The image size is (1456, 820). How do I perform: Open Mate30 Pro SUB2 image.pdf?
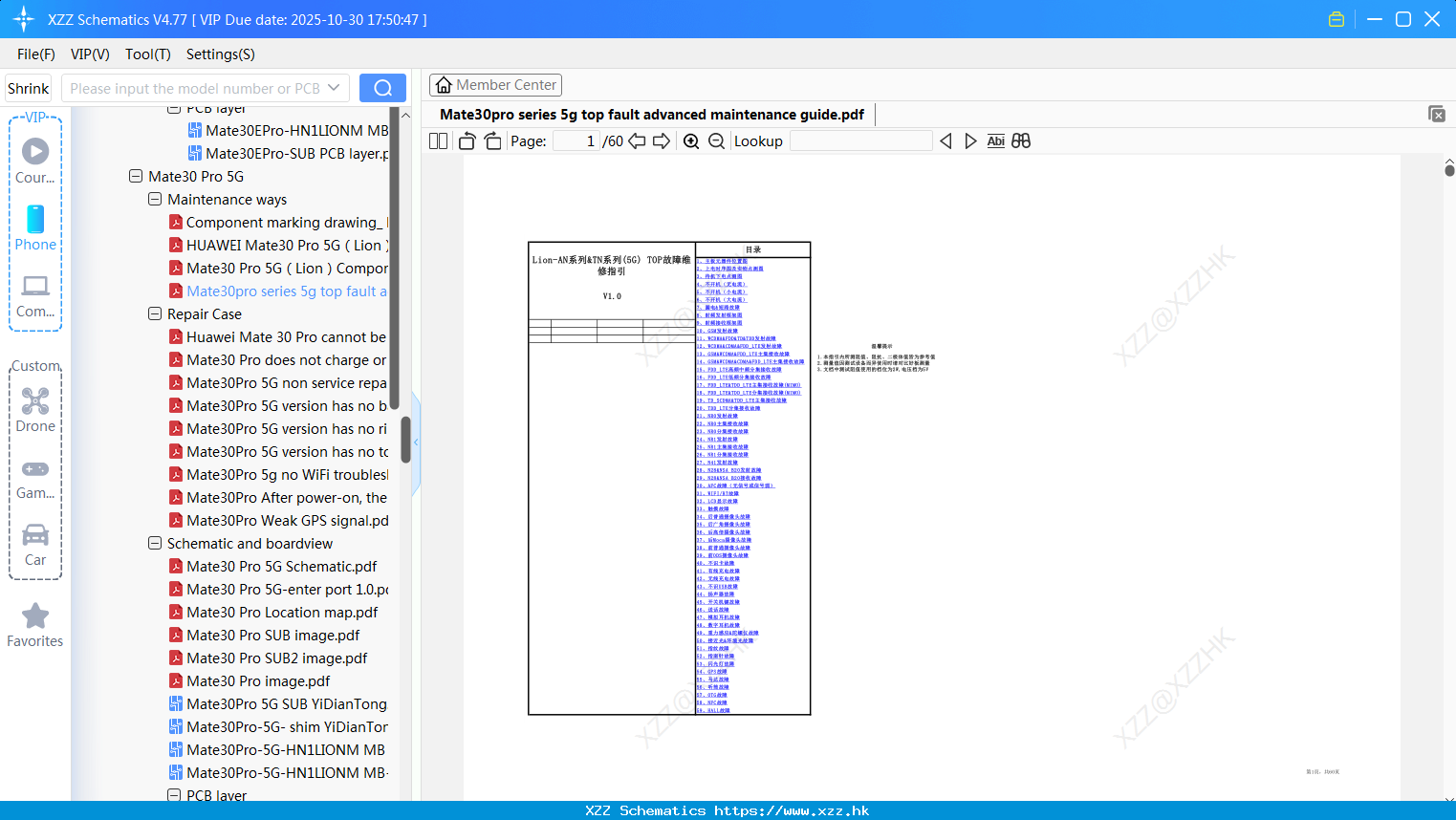[268, 658]
